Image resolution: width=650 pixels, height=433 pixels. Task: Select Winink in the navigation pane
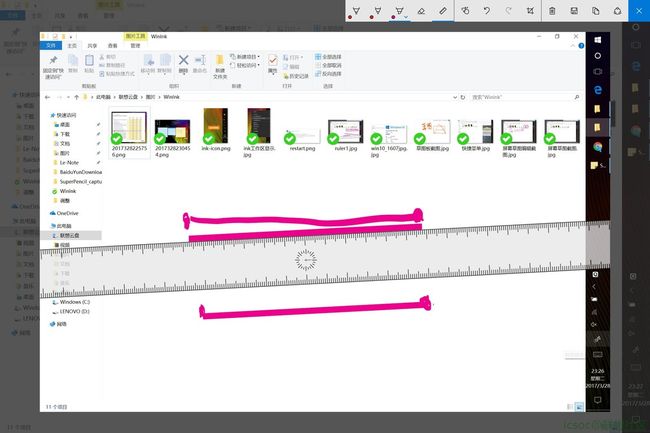tap(68, 191)
